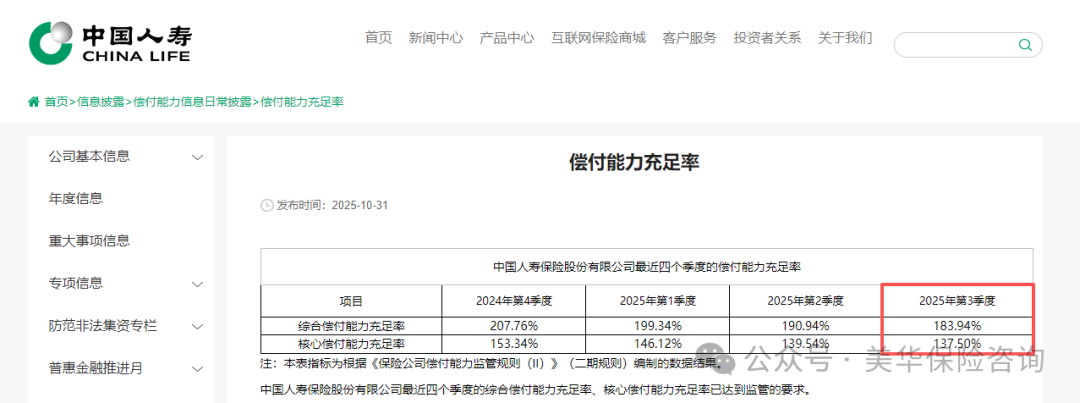Click the home icon in breadcrumb
Screen dimensions: 1080x403
point(34,102)
